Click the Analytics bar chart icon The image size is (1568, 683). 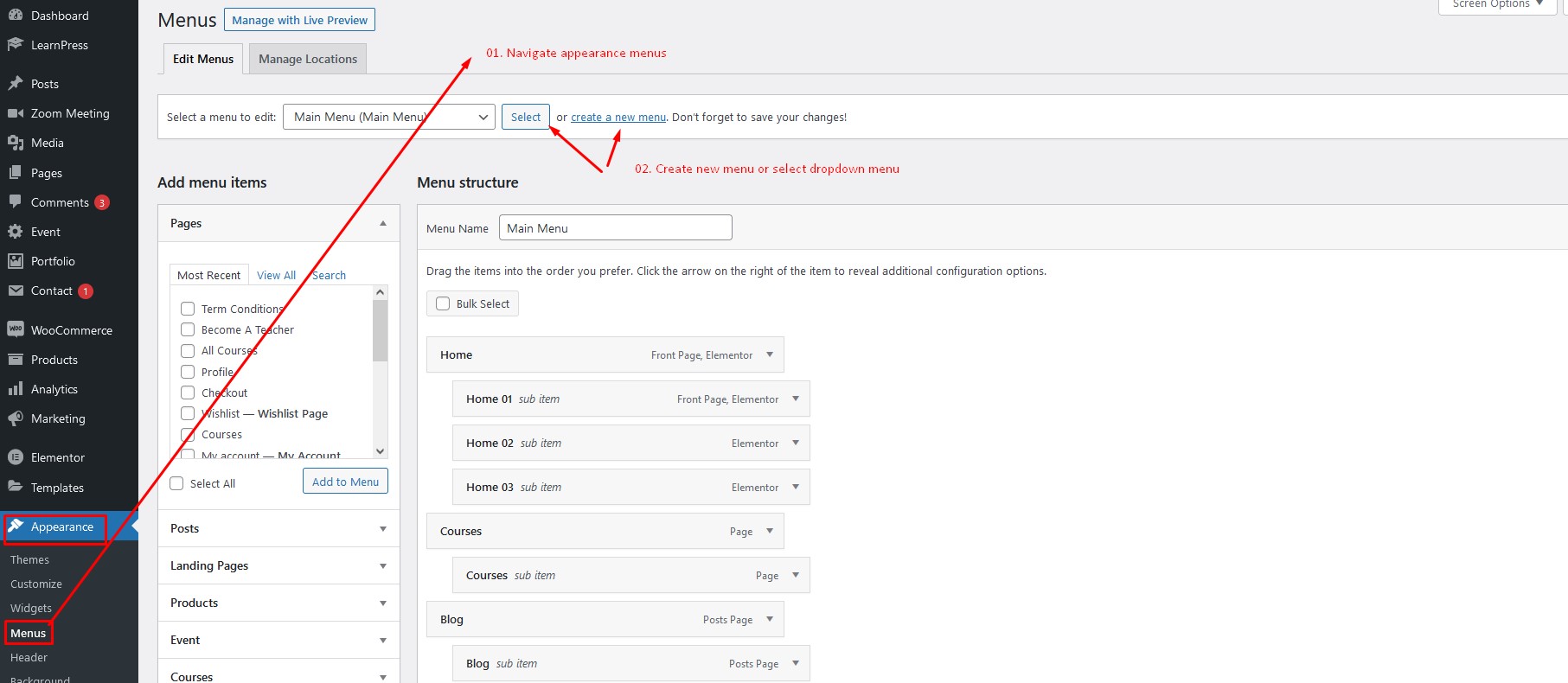(x=15, y=389)
